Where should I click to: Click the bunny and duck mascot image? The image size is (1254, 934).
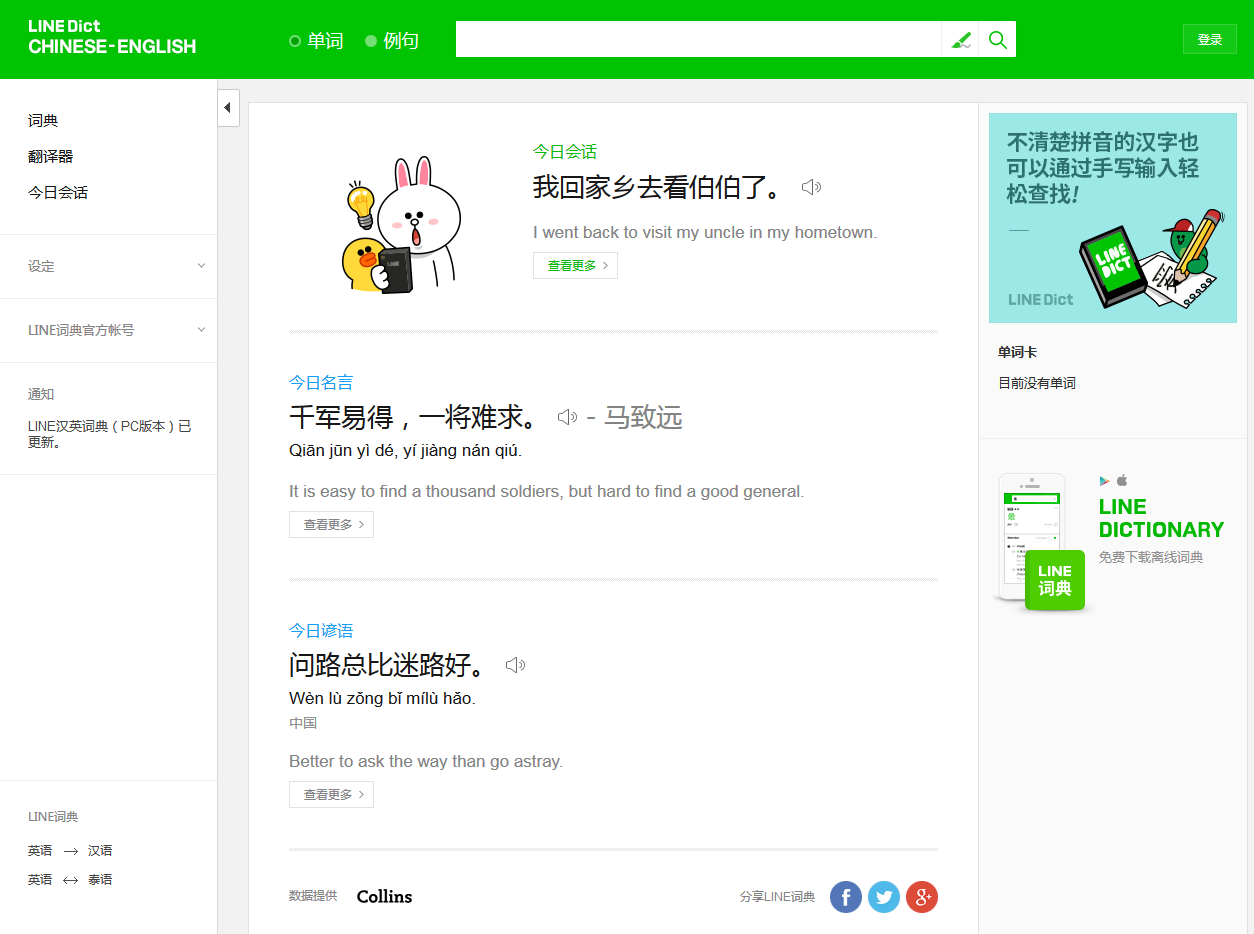(x=401, y=225)
